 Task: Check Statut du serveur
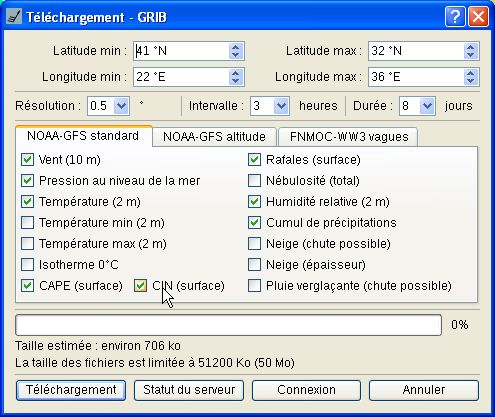click(x=189, y=390)
